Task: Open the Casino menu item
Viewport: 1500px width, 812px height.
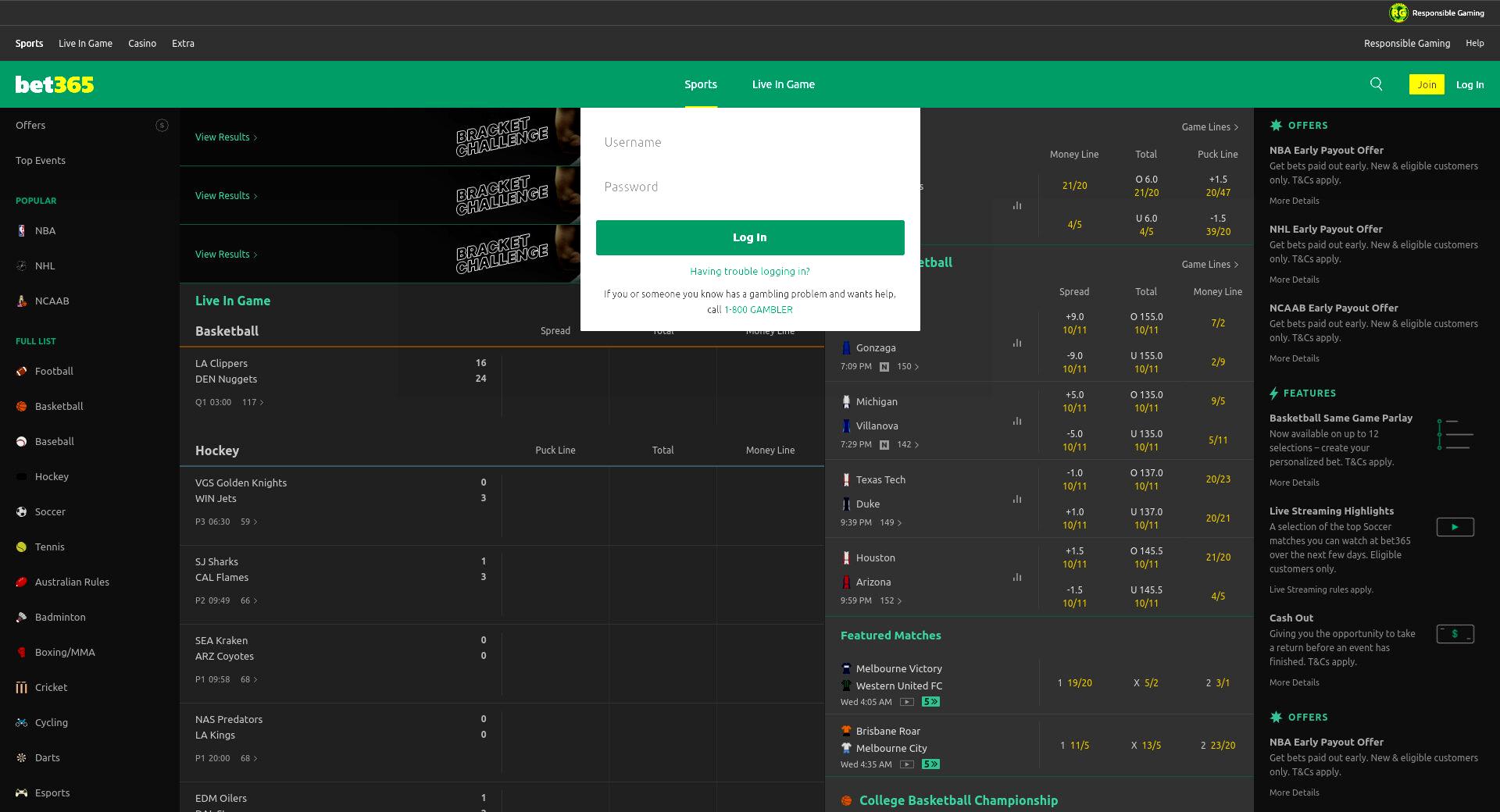Action: [142, 44]
